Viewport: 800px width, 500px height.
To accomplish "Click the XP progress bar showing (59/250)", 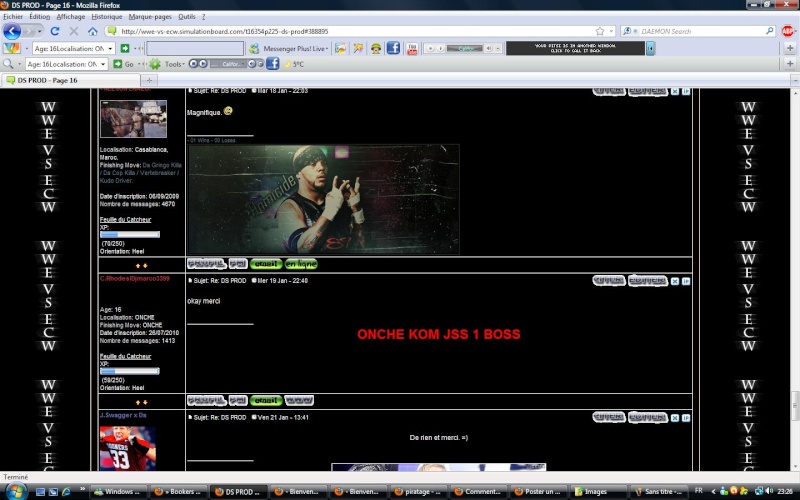I will pos(130,371).
